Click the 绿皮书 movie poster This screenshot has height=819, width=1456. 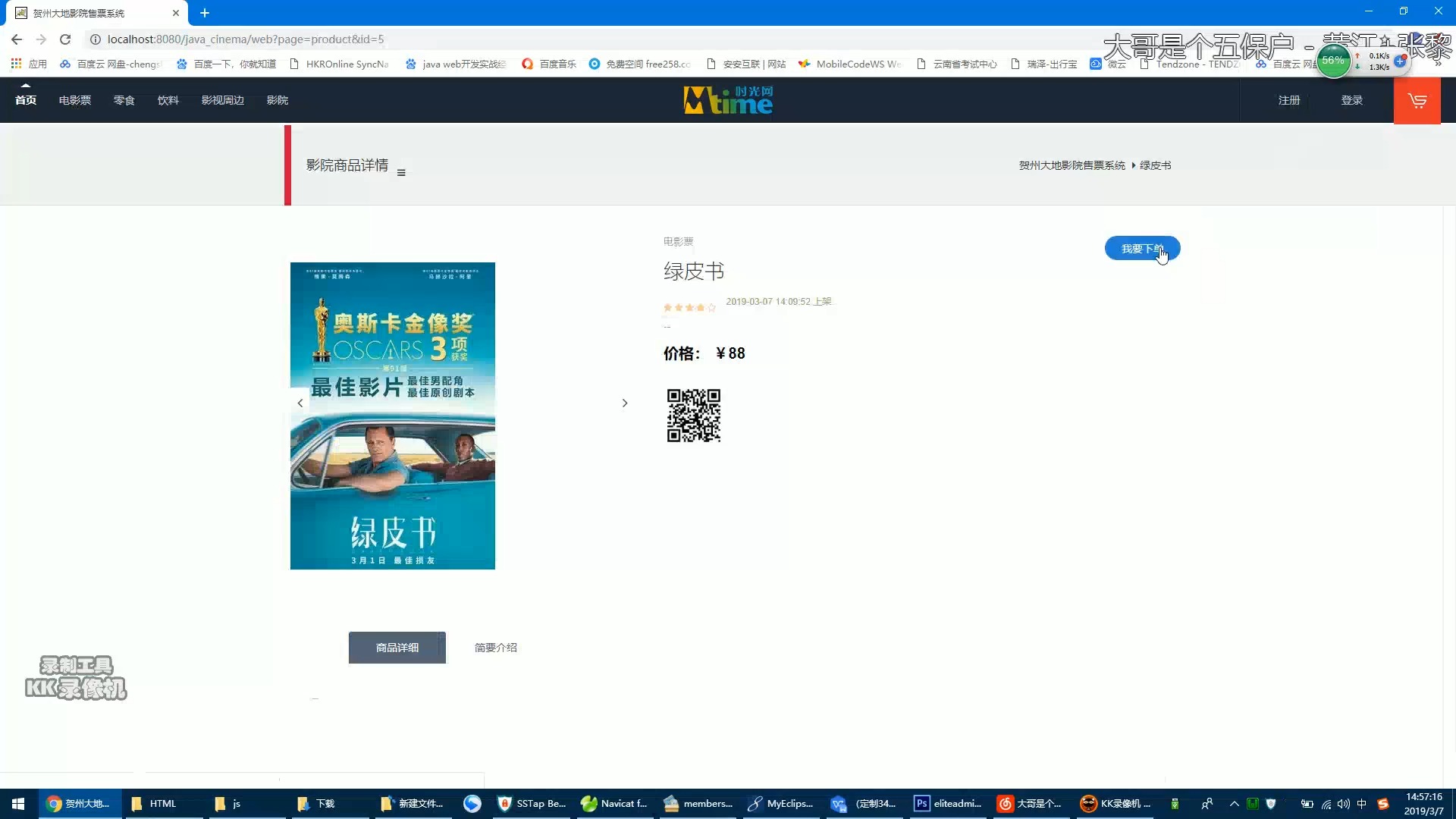tap(393, 416)
